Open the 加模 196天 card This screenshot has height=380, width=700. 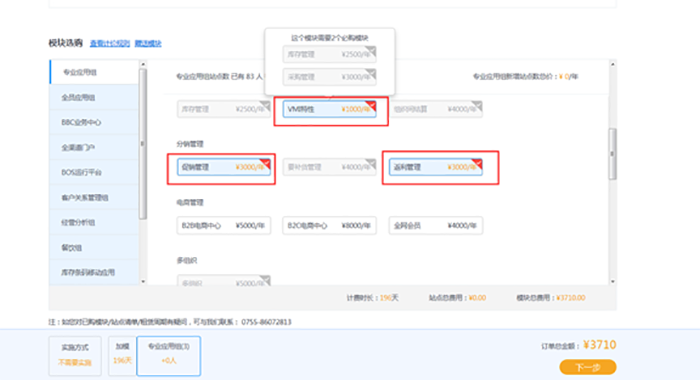coord(122,355)
